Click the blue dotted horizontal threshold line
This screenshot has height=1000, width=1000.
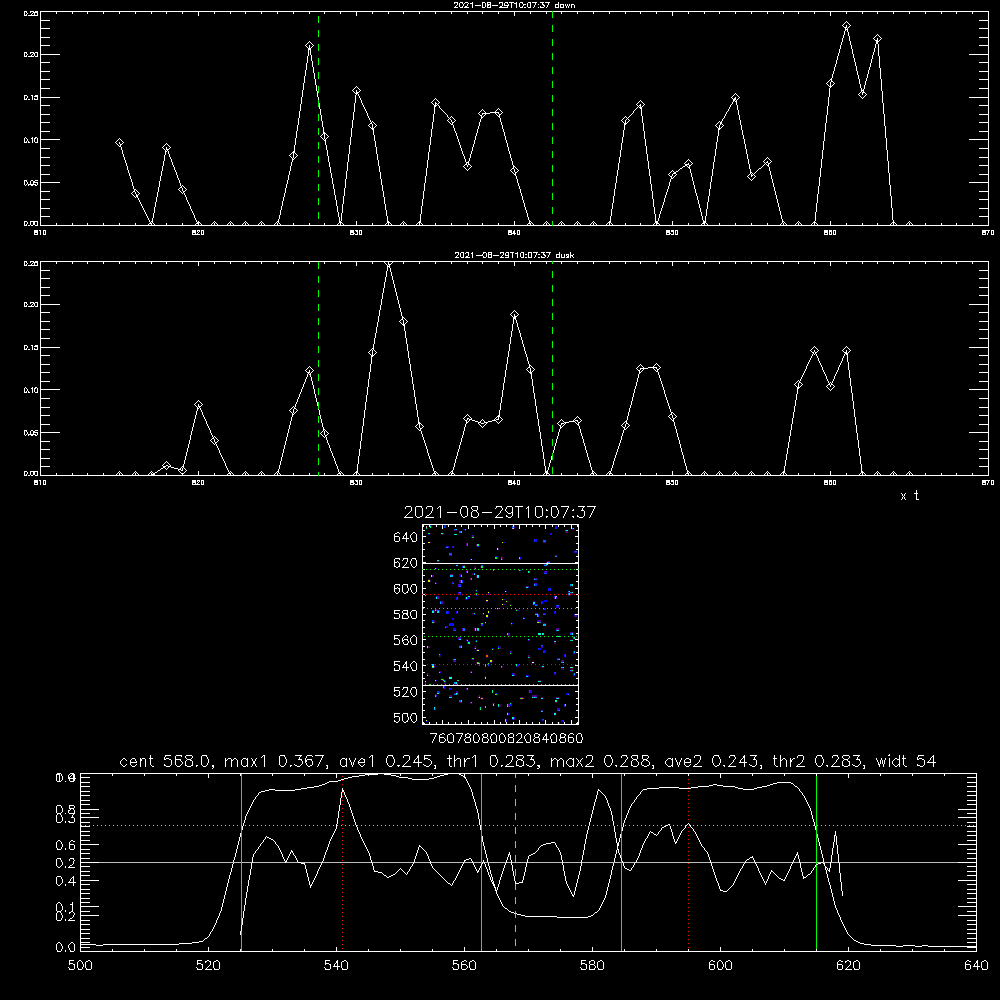(x=528, y=825)
